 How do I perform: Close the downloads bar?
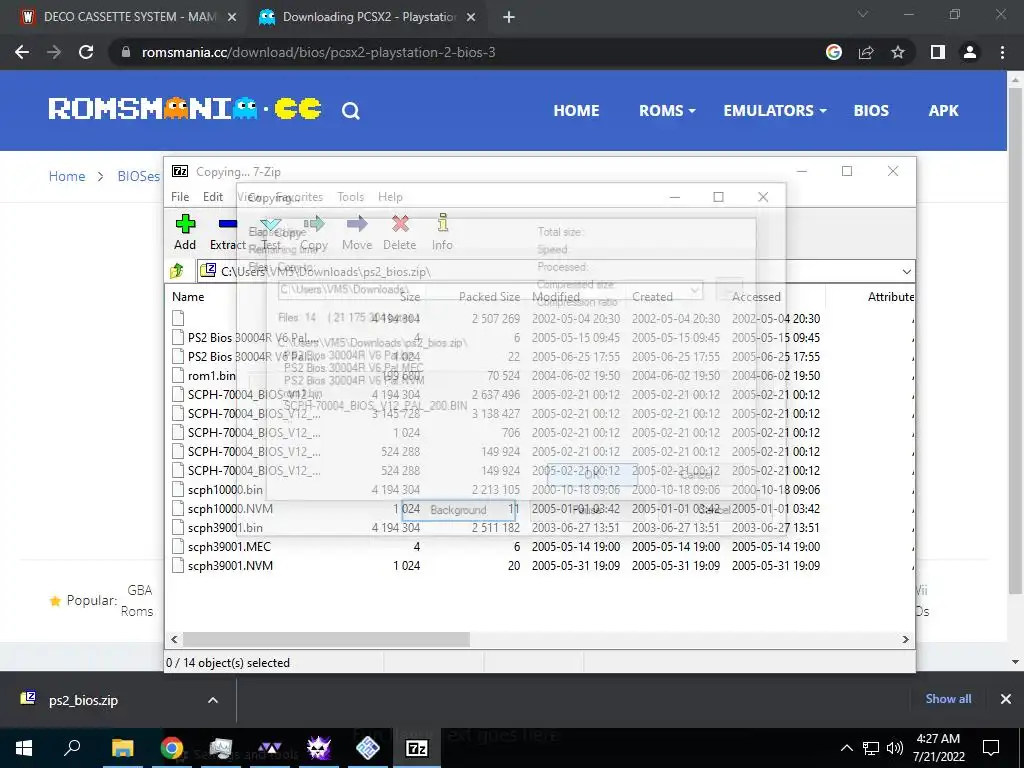[x=1006, y=699]
